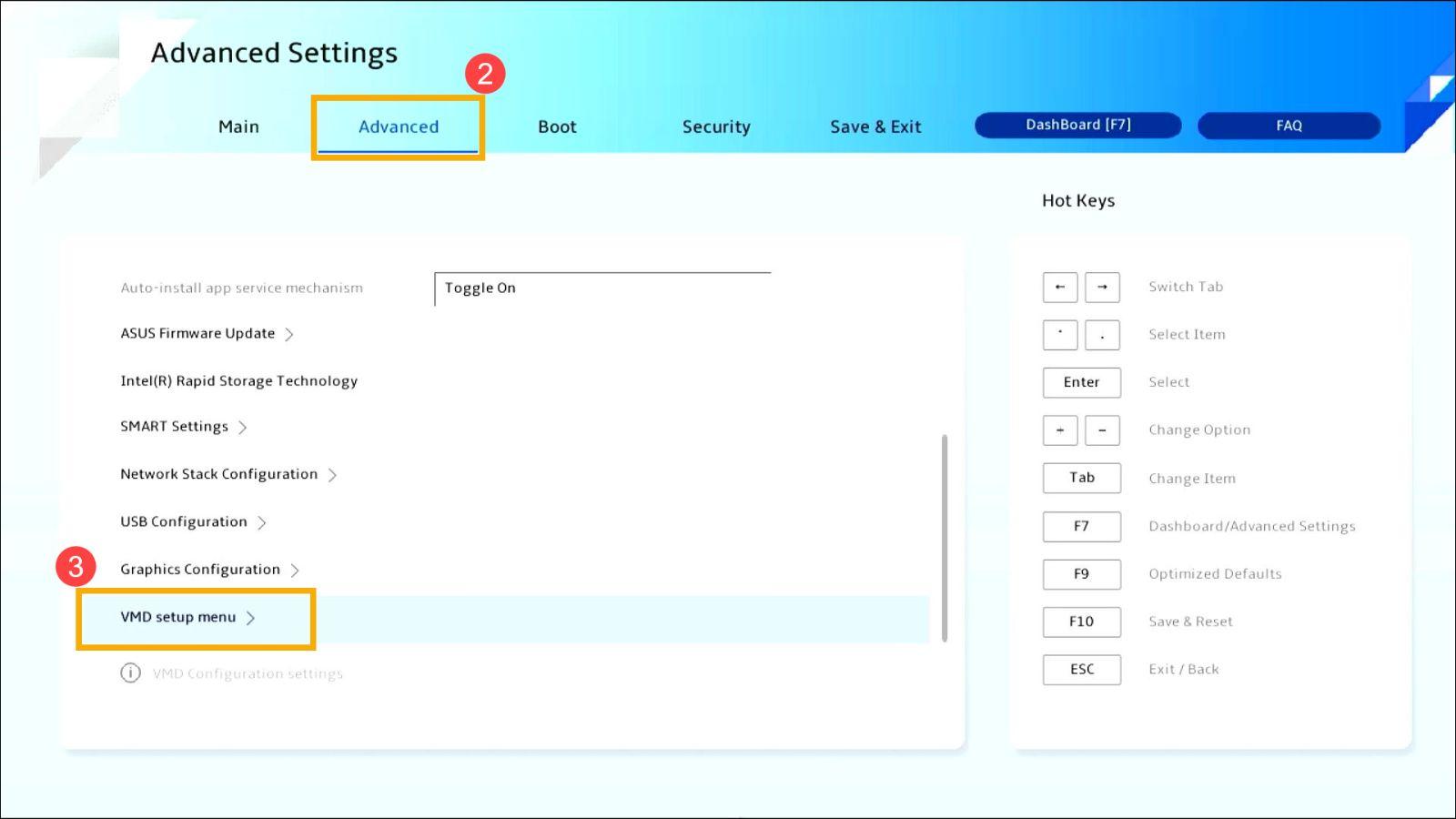The height and width of the screenshot is (819, 1456).
Task: Click second Select Item key icon
Action: [1102, 335]
